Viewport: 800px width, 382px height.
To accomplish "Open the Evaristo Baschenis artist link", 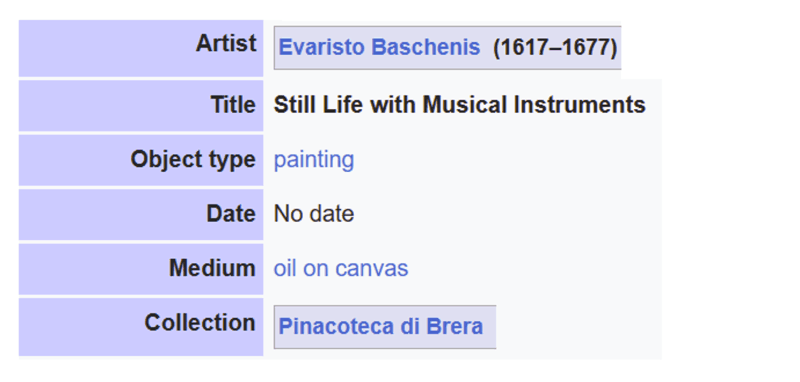I will 379,47.
